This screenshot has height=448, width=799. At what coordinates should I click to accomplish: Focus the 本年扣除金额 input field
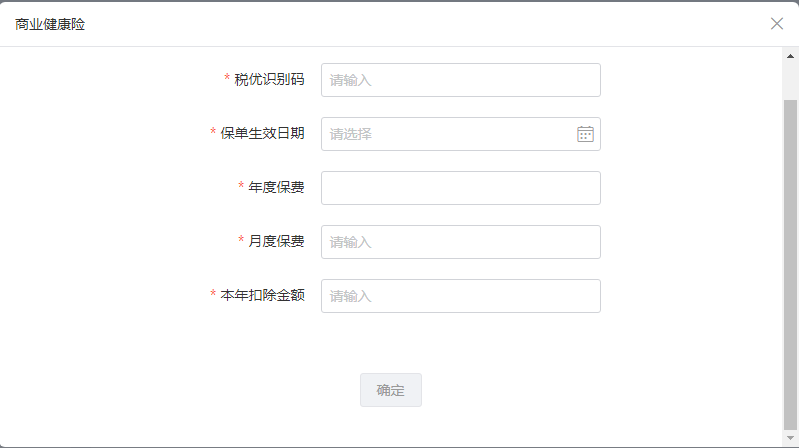461,296
